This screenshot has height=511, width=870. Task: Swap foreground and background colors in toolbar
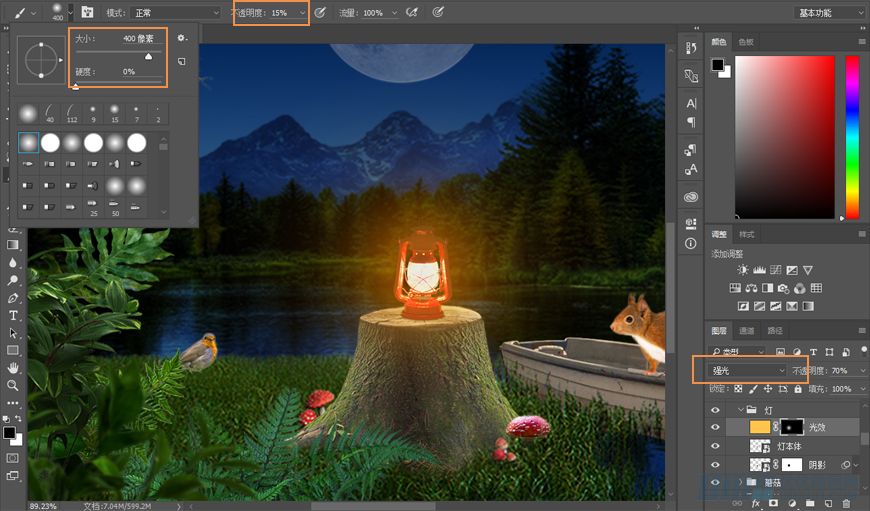pyautogui.click(x=18, y=418)
